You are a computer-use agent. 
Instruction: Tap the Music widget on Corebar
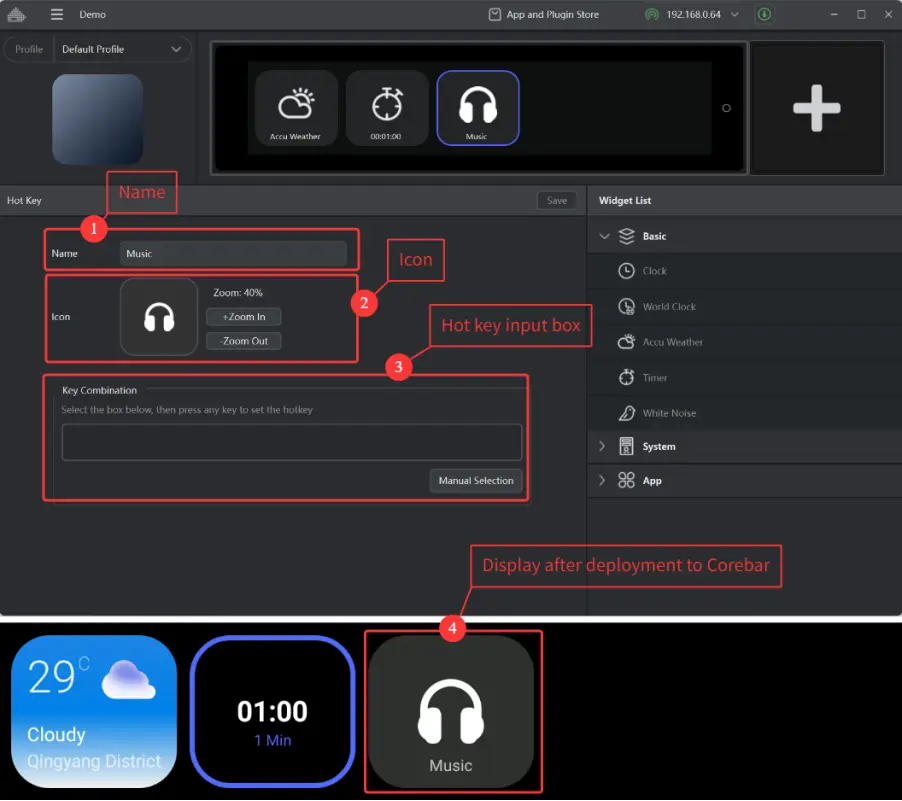click(452, 712)
